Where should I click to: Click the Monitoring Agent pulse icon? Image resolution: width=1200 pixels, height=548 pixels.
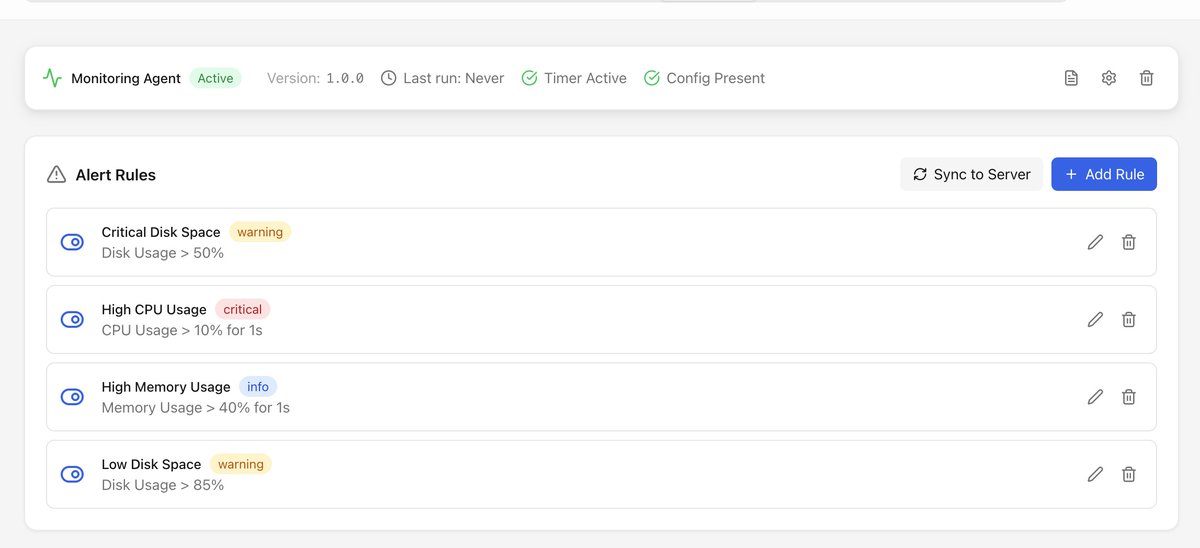[52, 78]
